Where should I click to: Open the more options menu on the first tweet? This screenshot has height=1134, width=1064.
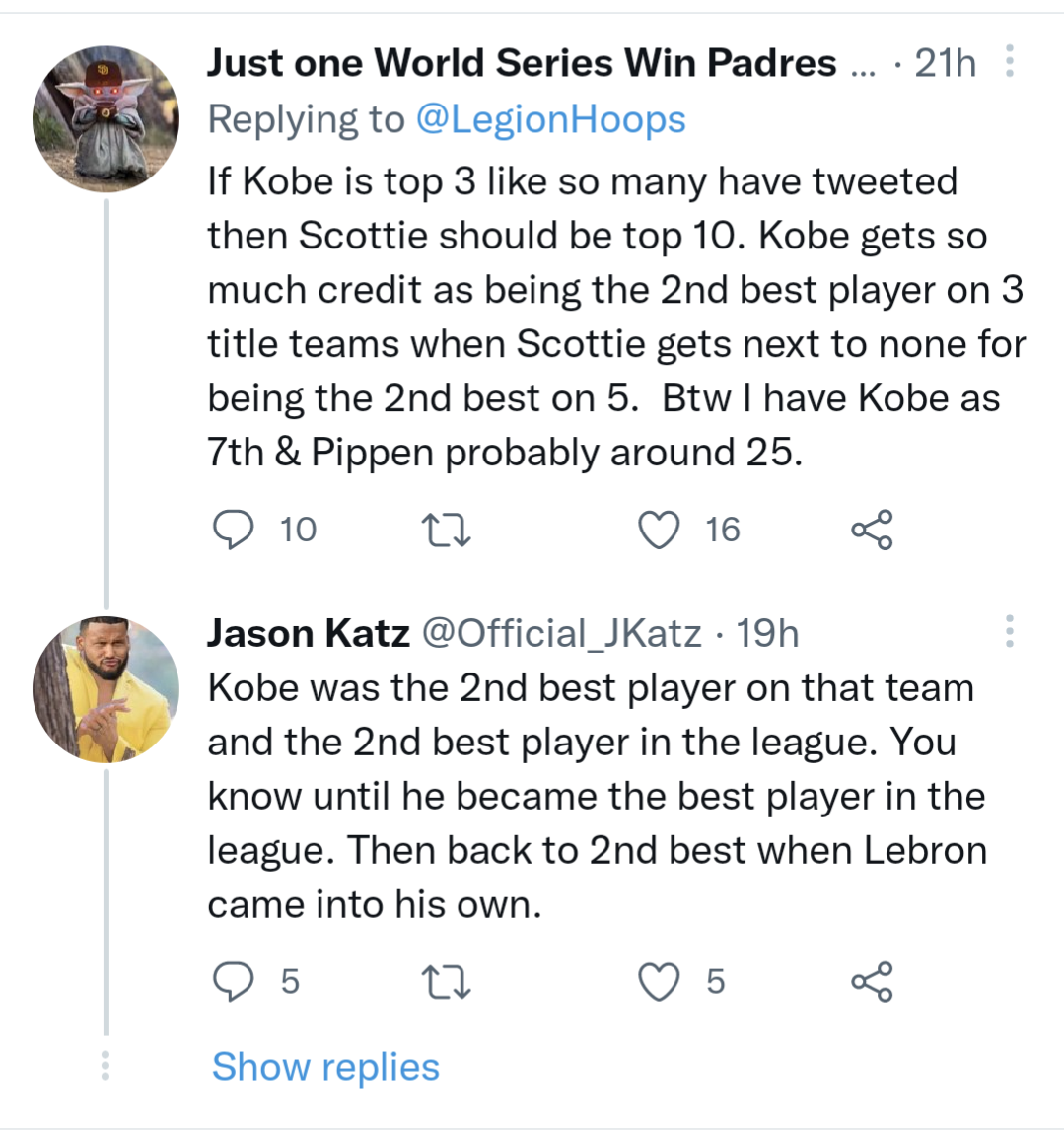[1008, 61]
